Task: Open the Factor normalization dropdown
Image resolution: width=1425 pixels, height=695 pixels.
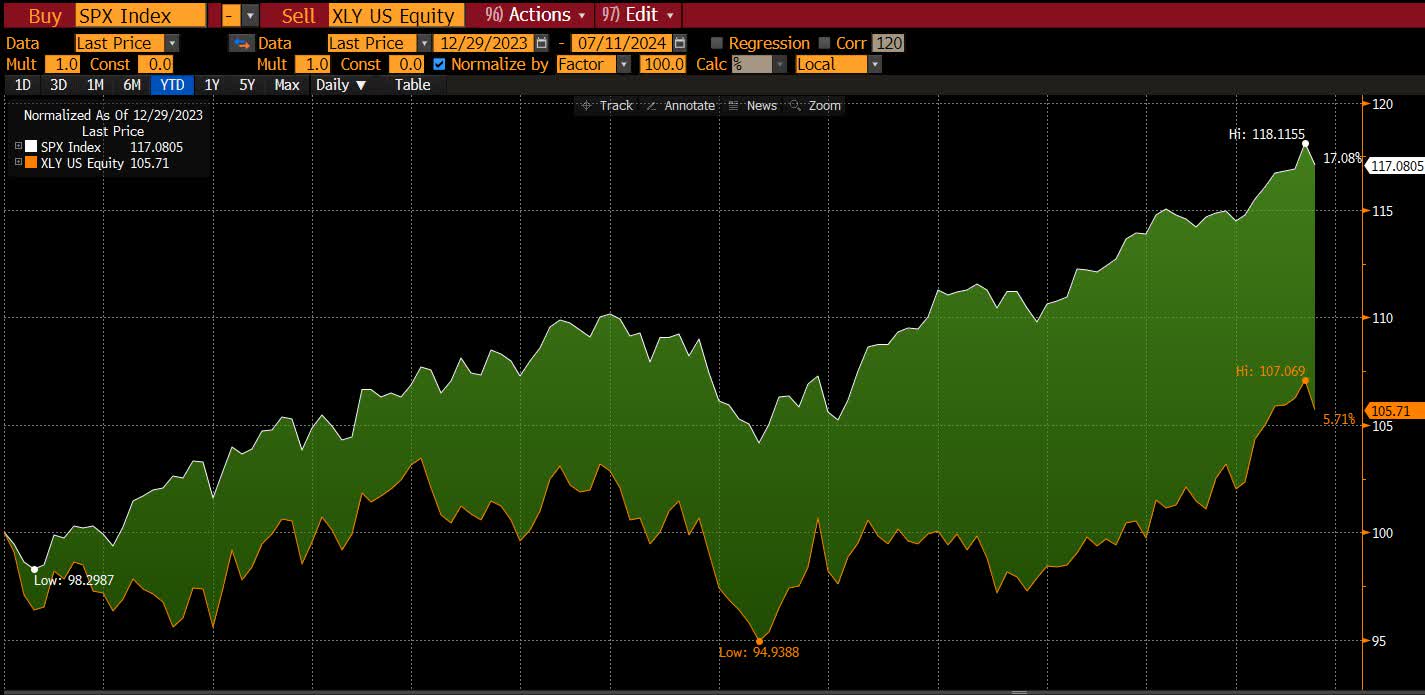Action: click(624, 64)
